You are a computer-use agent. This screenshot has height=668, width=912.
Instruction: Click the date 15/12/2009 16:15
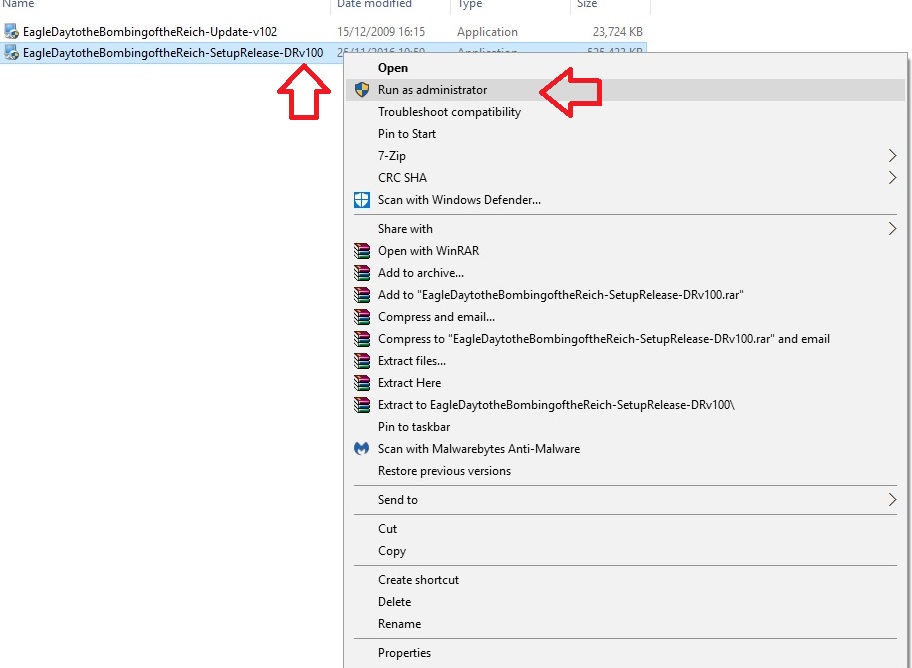[381, 31]
